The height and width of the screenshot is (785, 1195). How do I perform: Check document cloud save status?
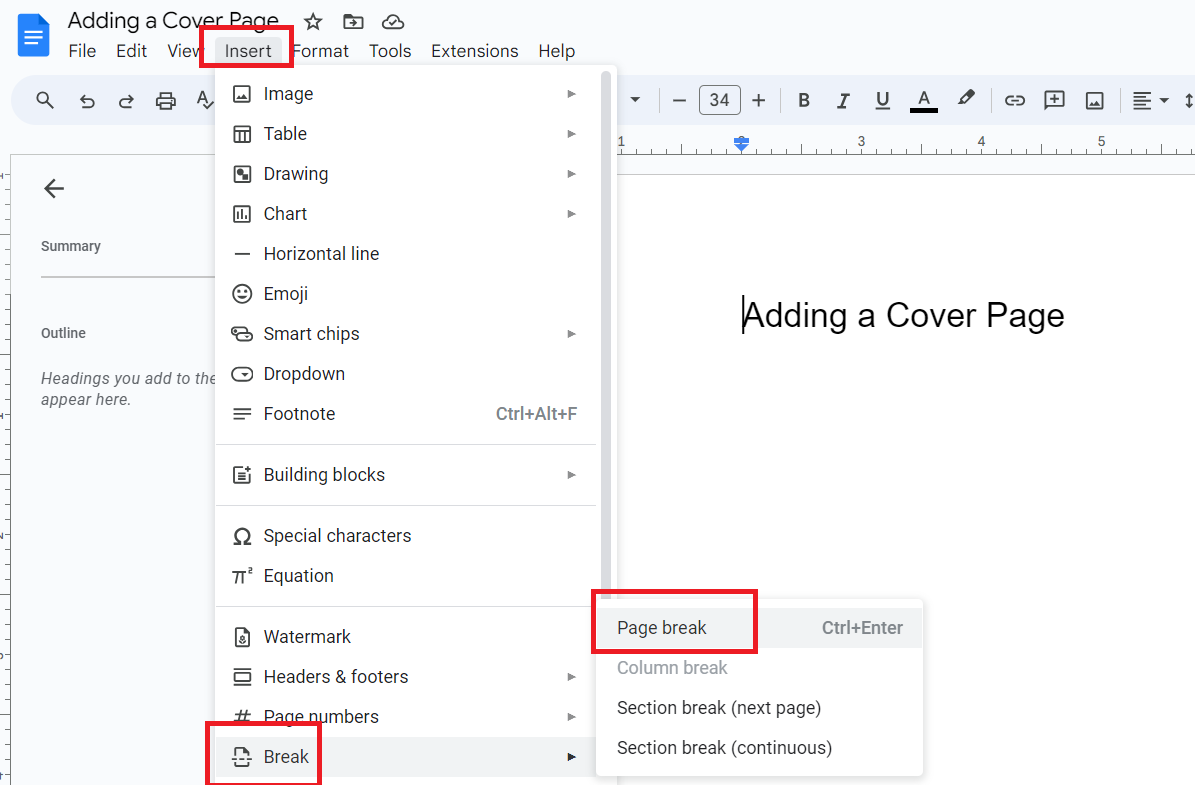[x=392, y=21]
